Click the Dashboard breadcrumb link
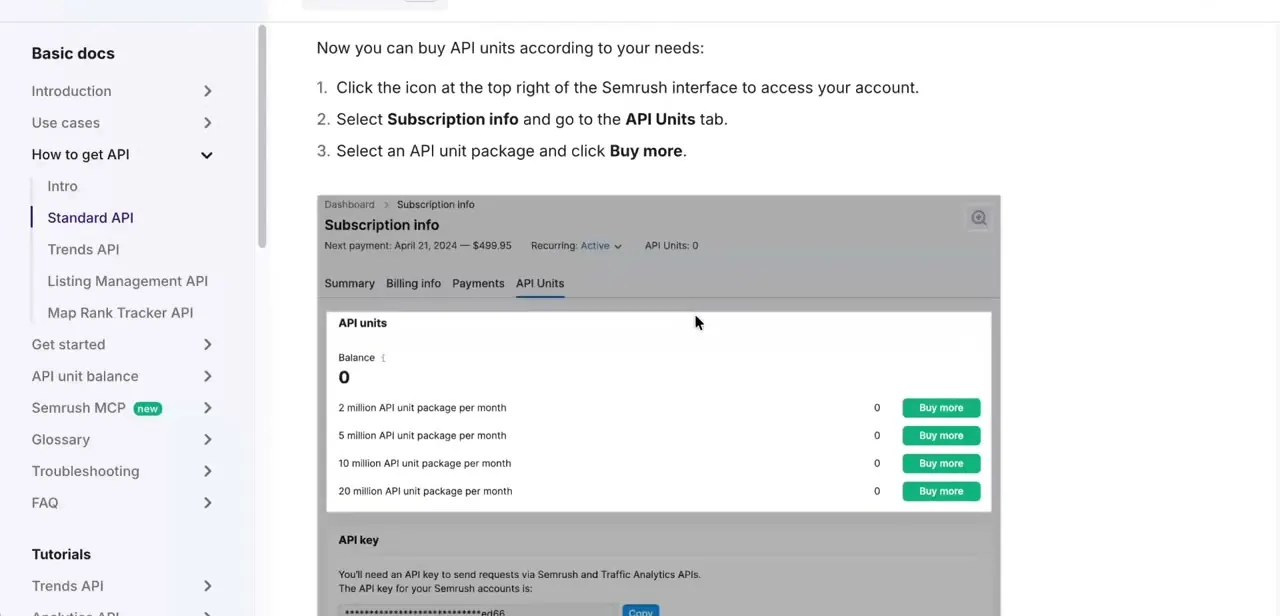Viewport: 1280px width, 616px height. [x=349, y=204]
